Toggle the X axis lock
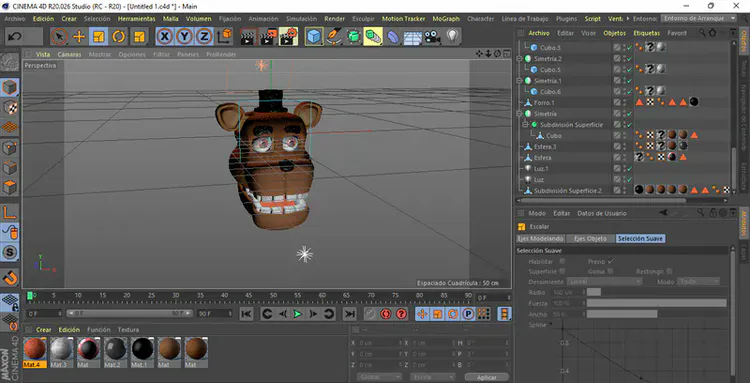The image size is (750, 383). (x=165, y=36)
